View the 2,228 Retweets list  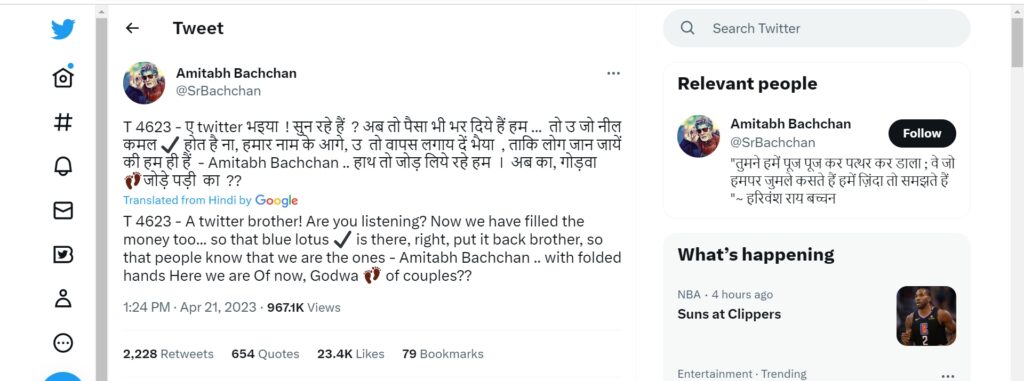168,354
